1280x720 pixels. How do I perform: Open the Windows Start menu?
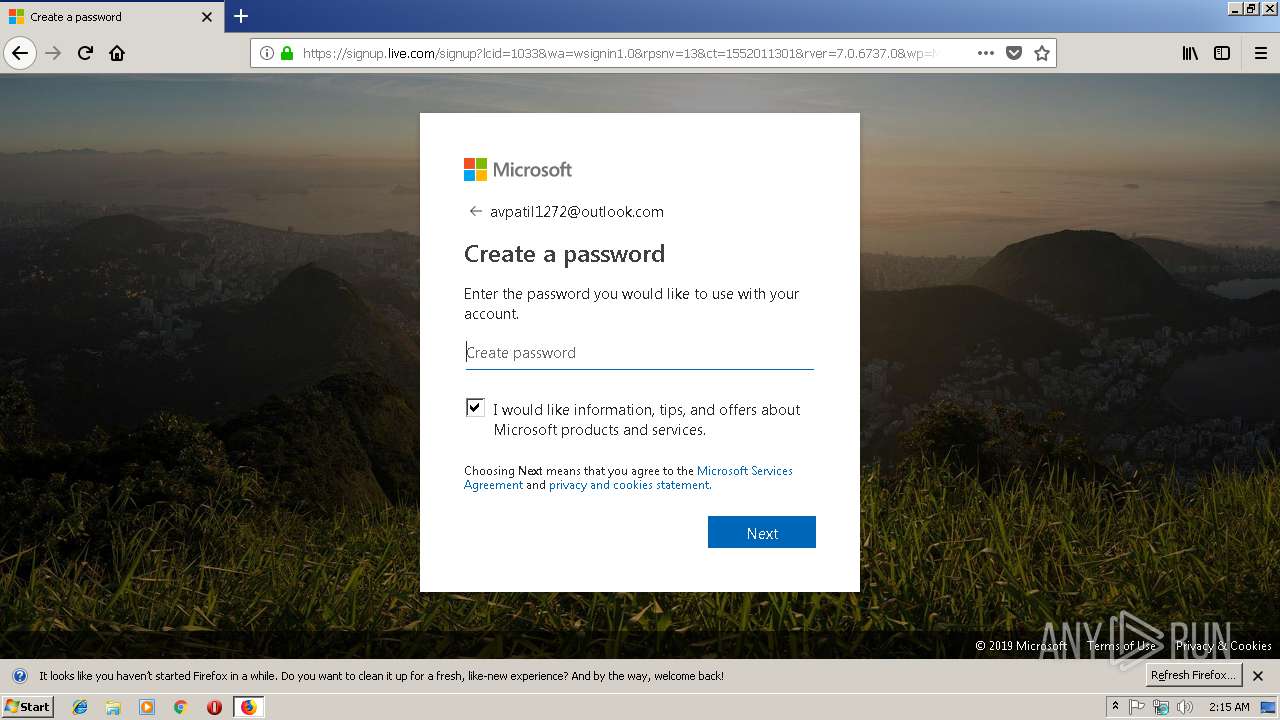click(x=27, y=707)
